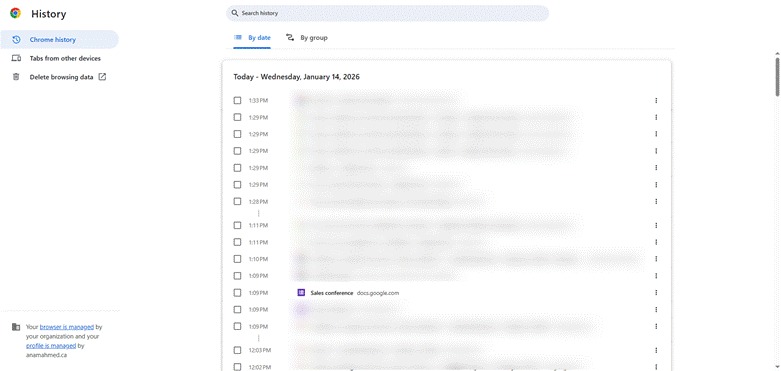Open the 'browser is managed' link
This screenshot has width=781, height=371.
tap(67, 327)
